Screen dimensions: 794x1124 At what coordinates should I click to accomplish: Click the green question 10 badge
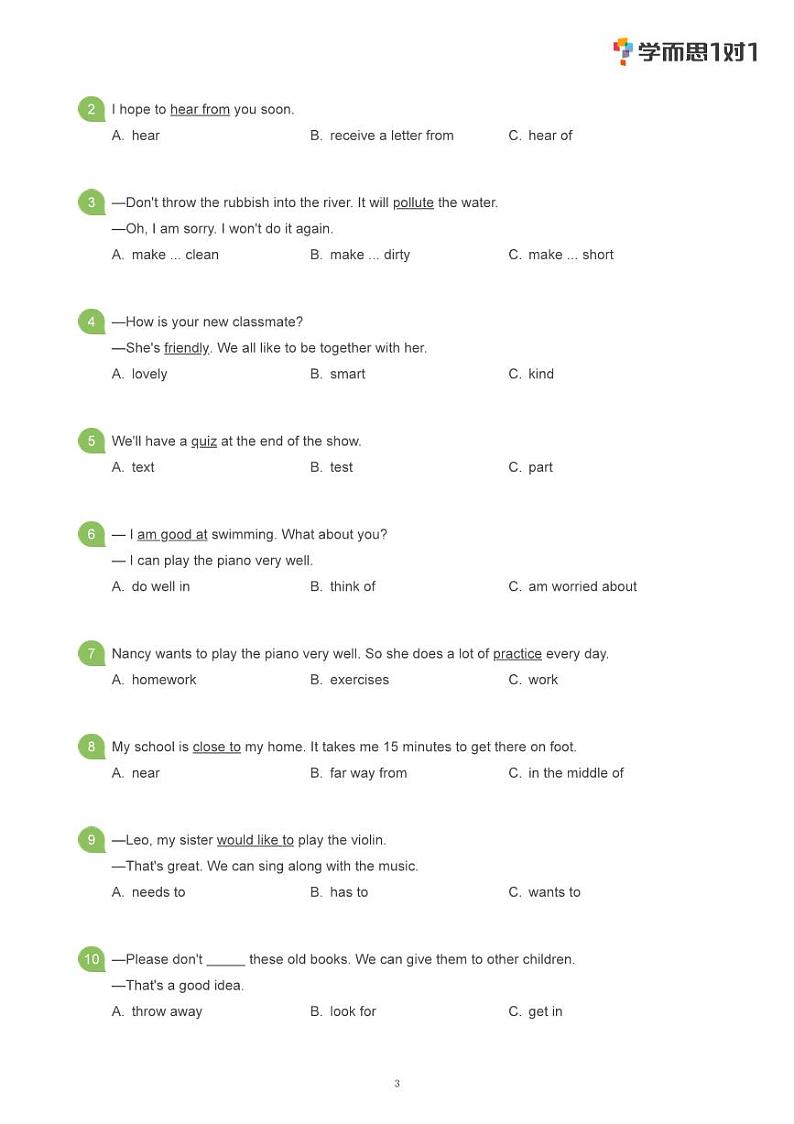[91, 959]
